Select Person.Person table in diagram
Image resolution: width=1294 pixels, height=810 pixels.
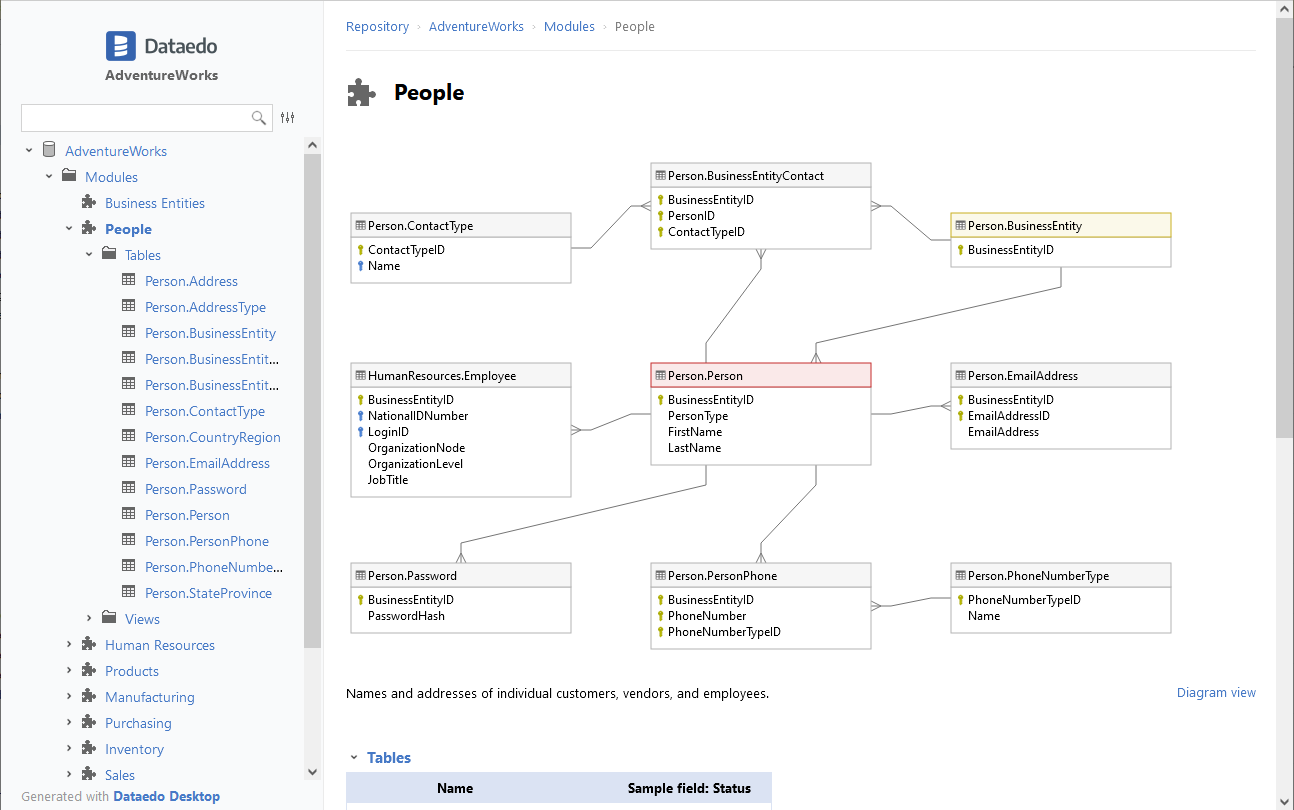click(x=760, y=376)
